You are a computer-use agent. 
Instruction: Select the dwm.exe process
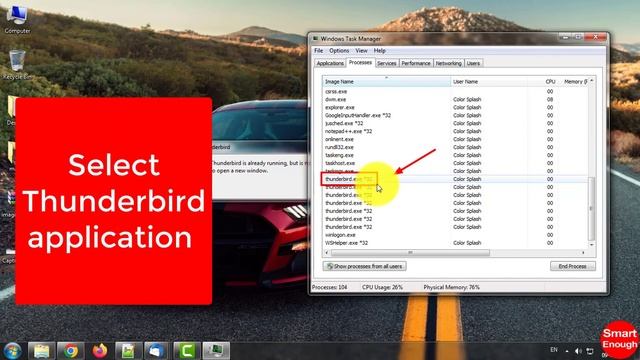pyautogui.click(x=455, y=99)
